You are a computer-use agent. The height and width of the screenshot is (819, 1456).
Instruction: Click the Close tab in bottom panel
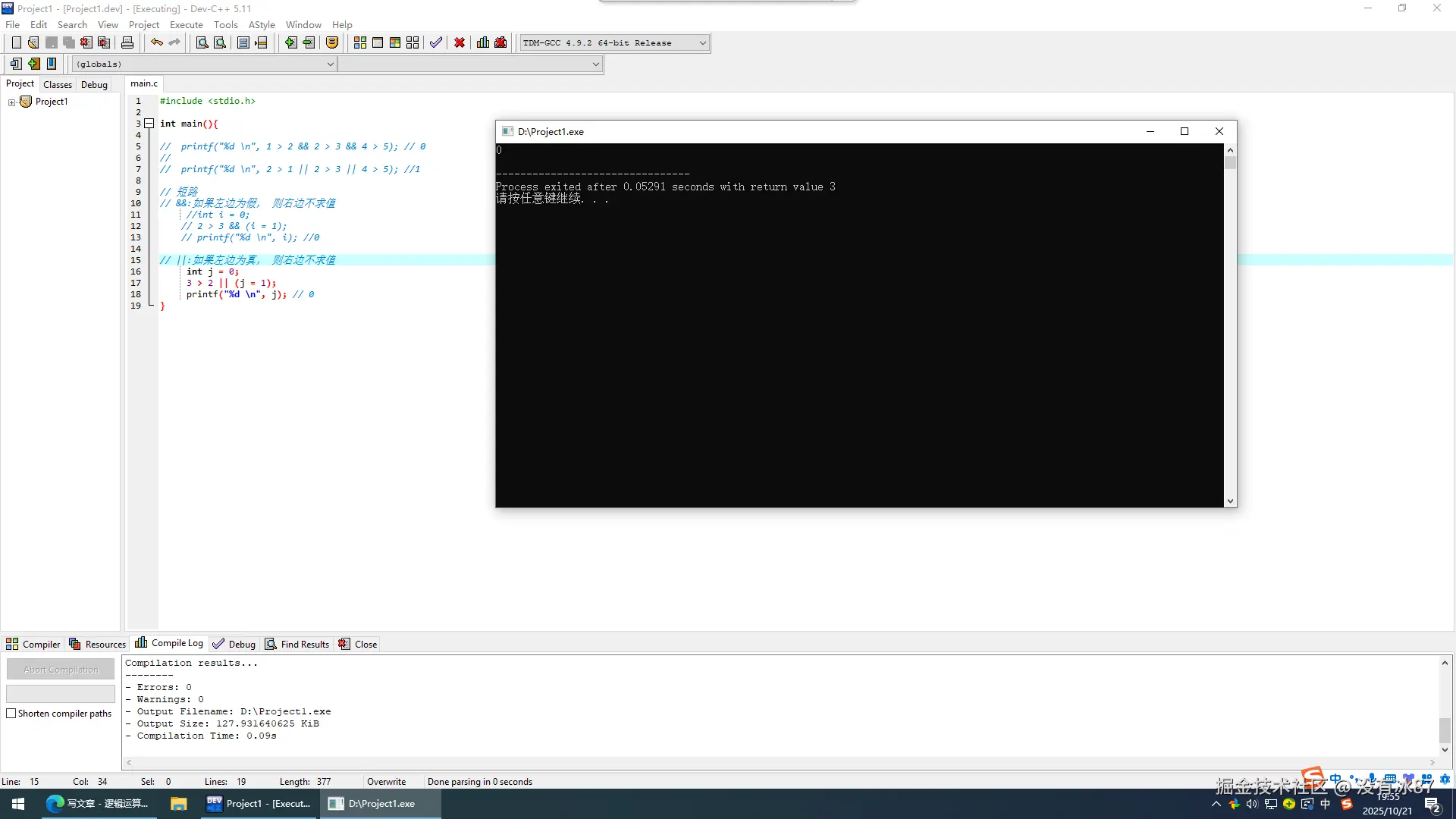358,644
